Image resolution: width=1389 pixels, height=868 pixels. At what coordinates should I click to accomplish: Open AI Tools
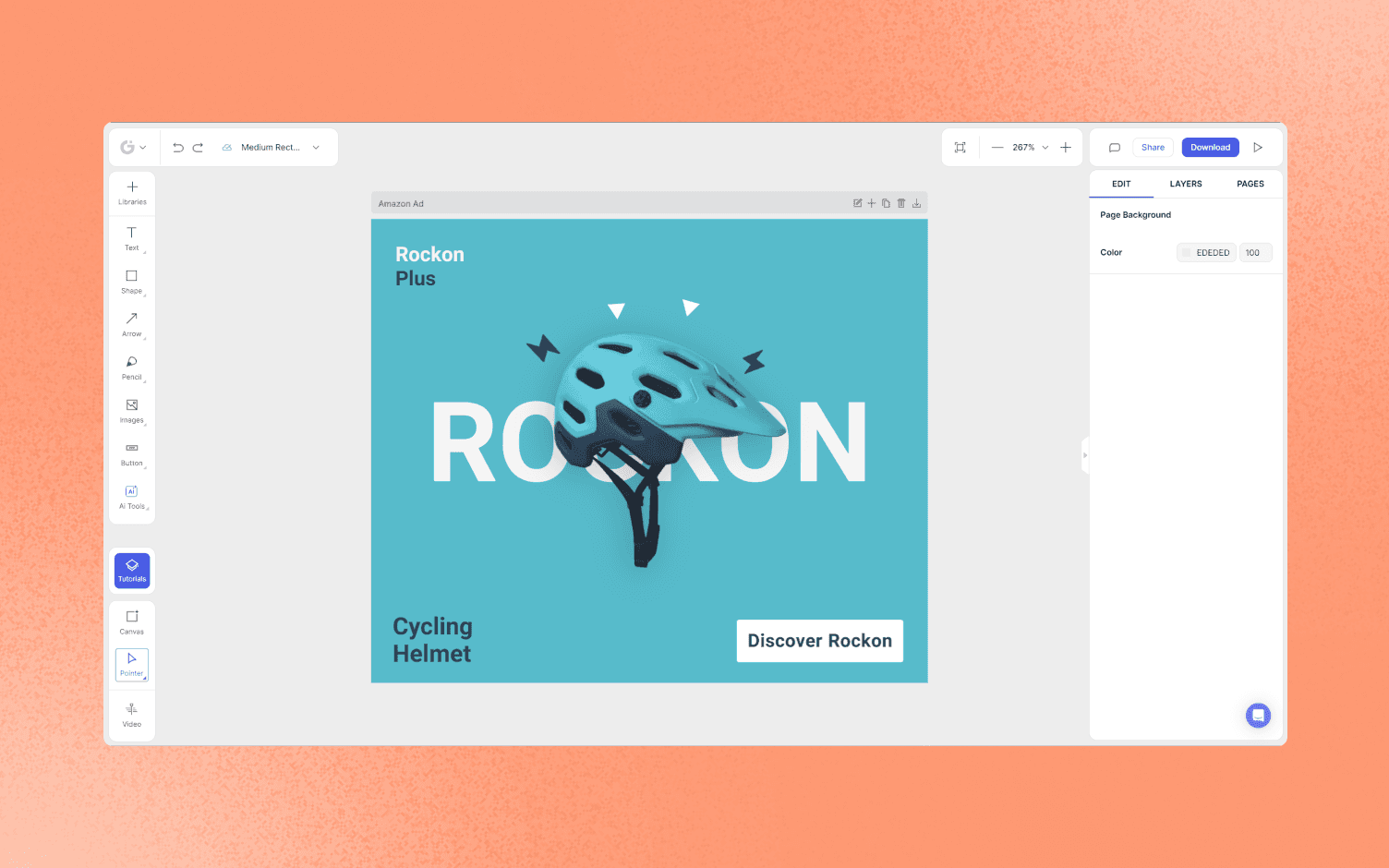pos(132,498)
